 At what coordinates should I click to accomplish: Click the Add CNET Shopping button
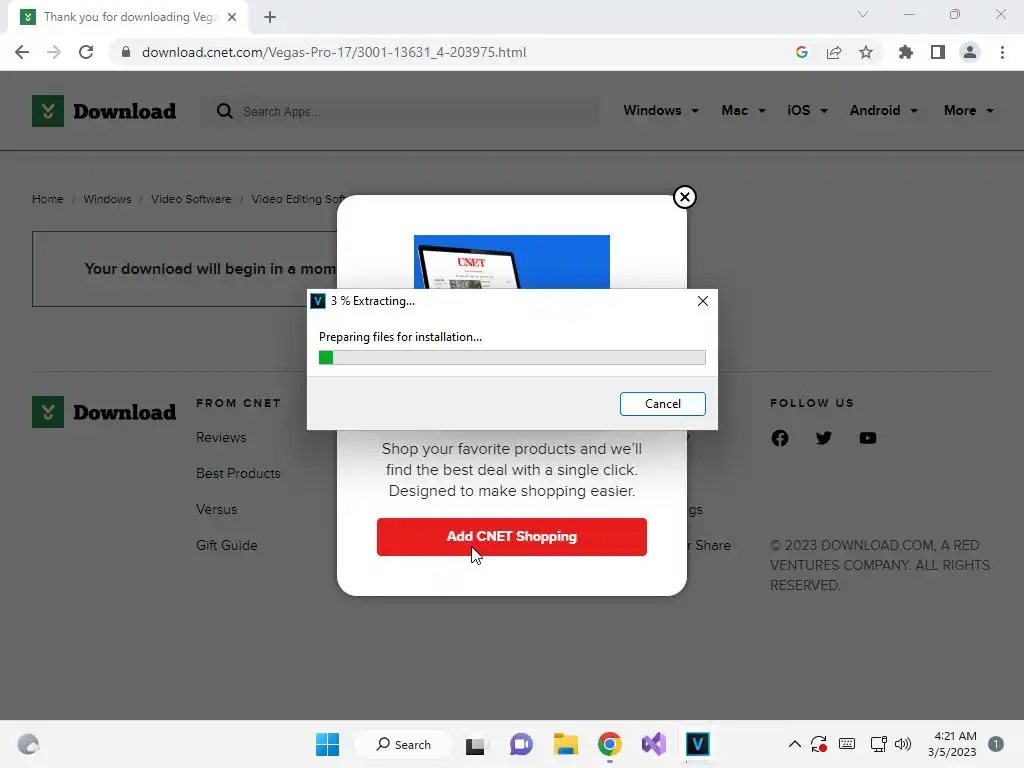[x=511, y=537]
